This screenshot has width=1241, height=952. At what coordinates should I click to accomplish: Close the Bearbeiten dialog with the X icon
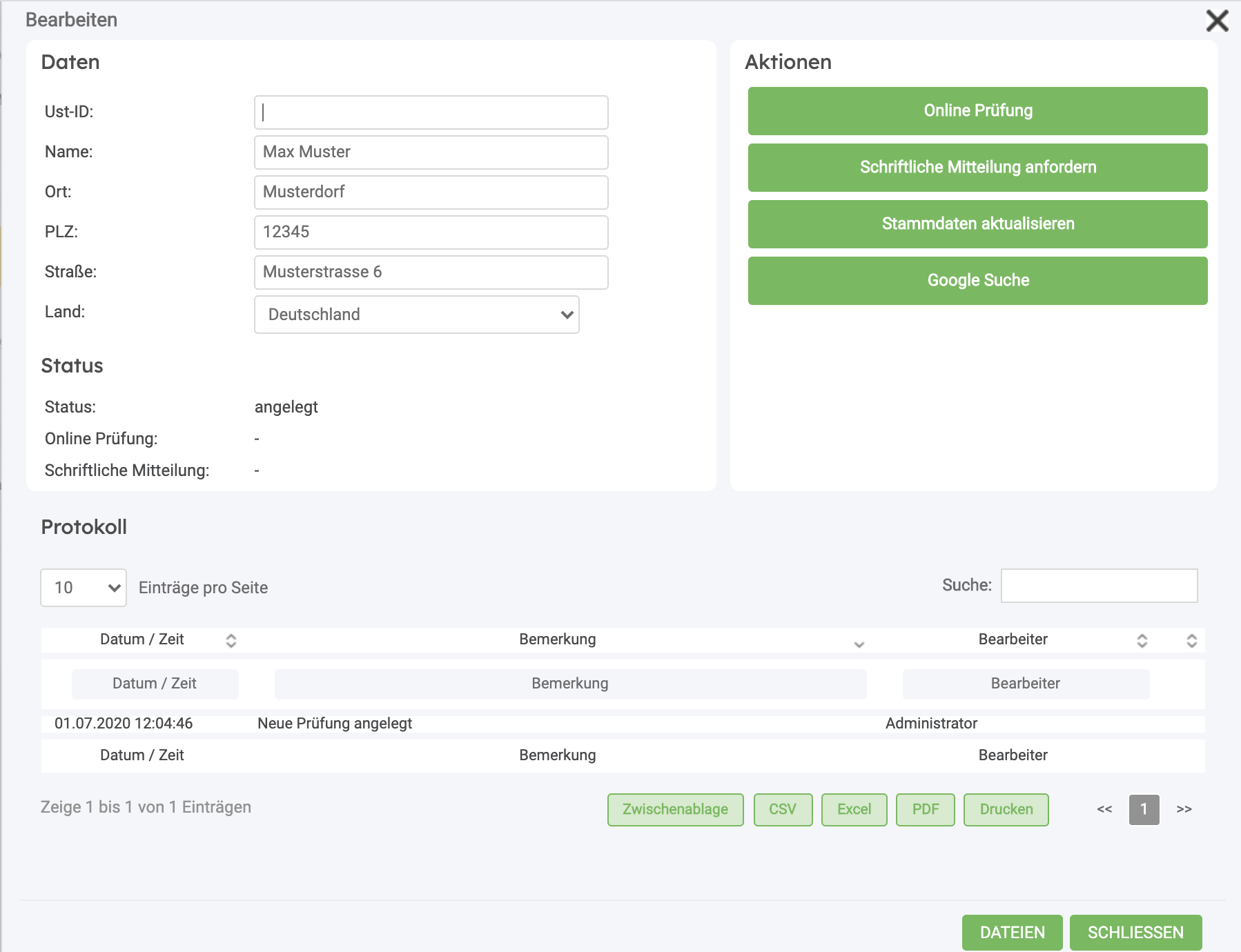tap(1217, 21)
